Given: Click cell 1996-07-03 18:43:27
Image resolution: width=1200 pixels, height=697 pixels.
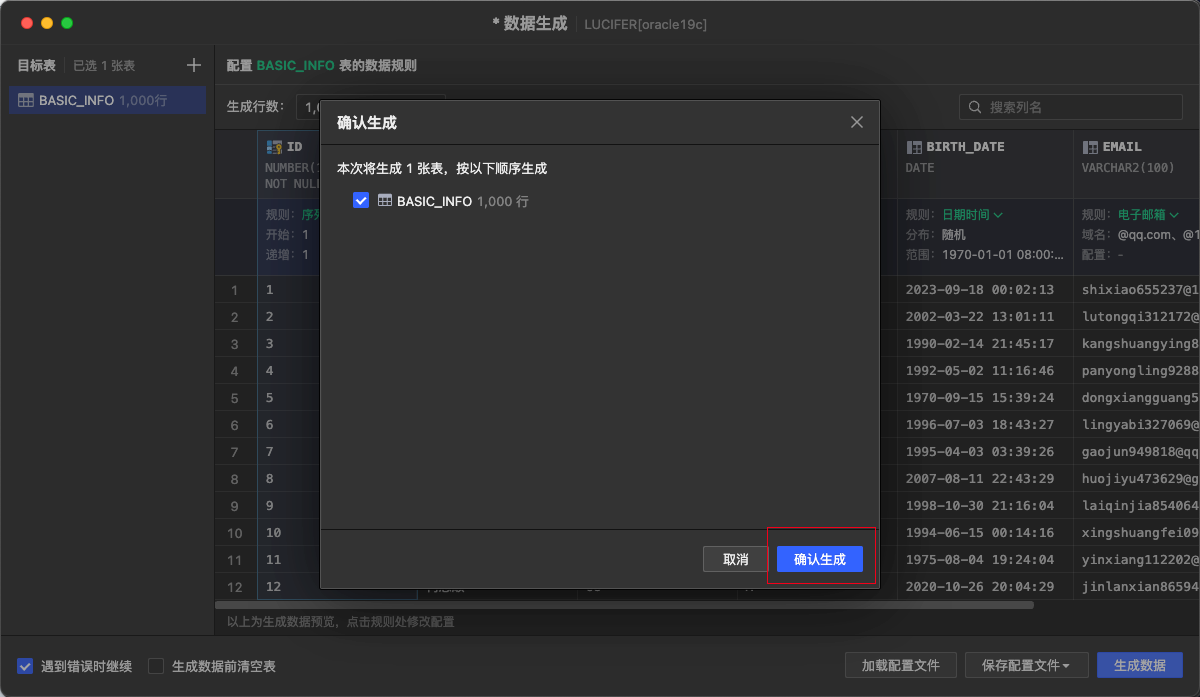Looking at the screenshot, I should pyautogui.click(x=985, y=425).
